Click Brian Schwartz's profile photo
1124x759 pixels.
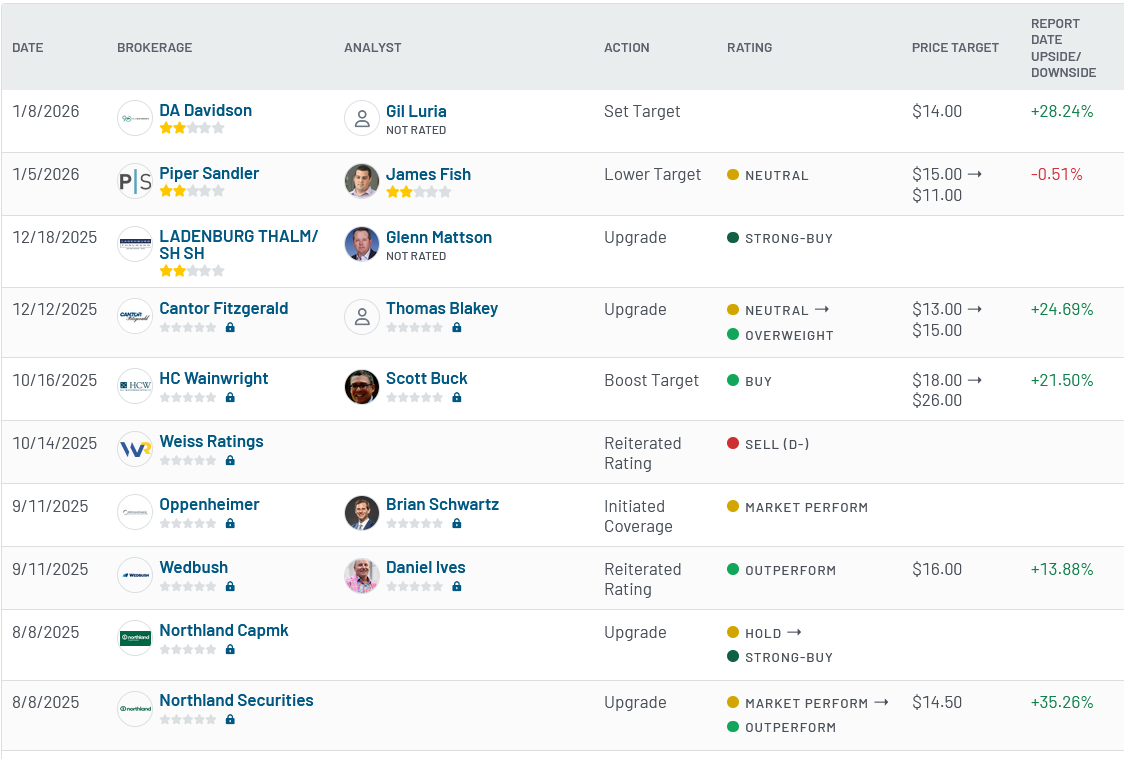pos(362,513)
